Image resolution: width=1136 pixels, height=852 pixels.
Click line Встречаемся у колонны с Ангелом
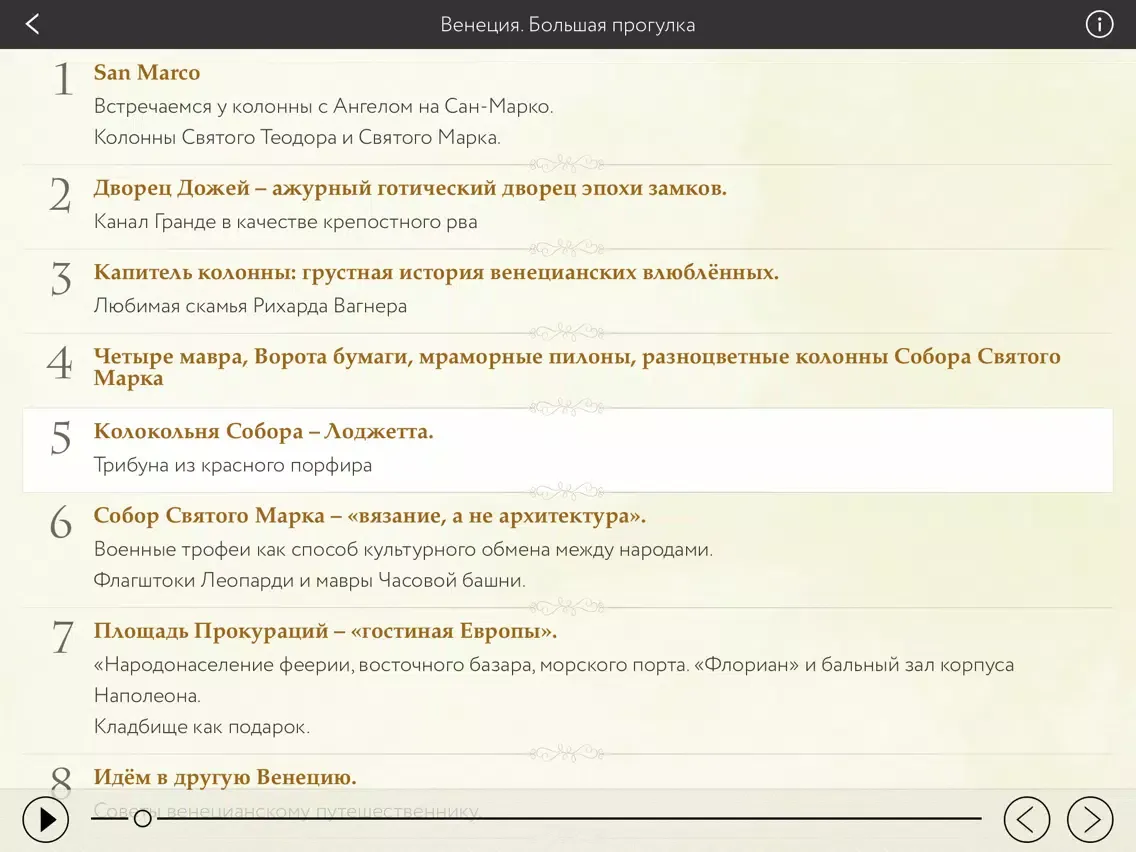(x=323, y=106)
